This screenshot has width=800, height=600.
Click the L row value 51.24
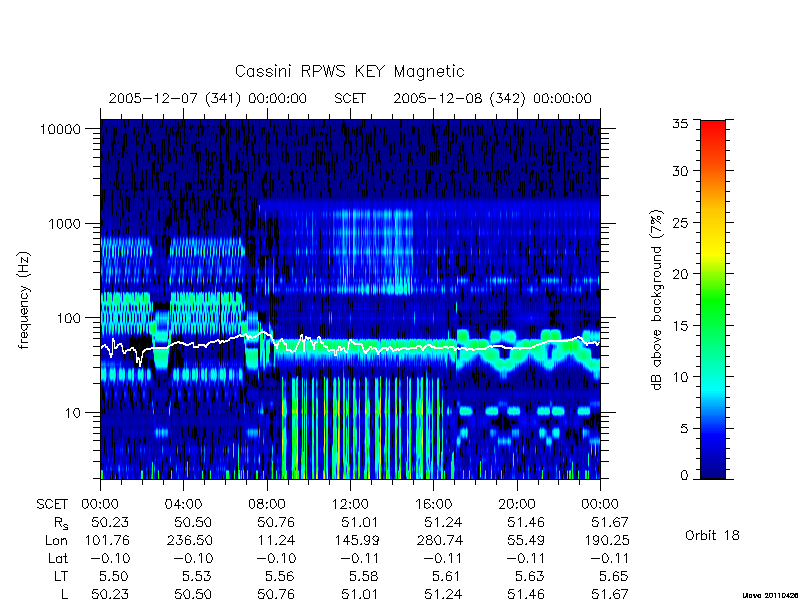click(x=443, y=594)
